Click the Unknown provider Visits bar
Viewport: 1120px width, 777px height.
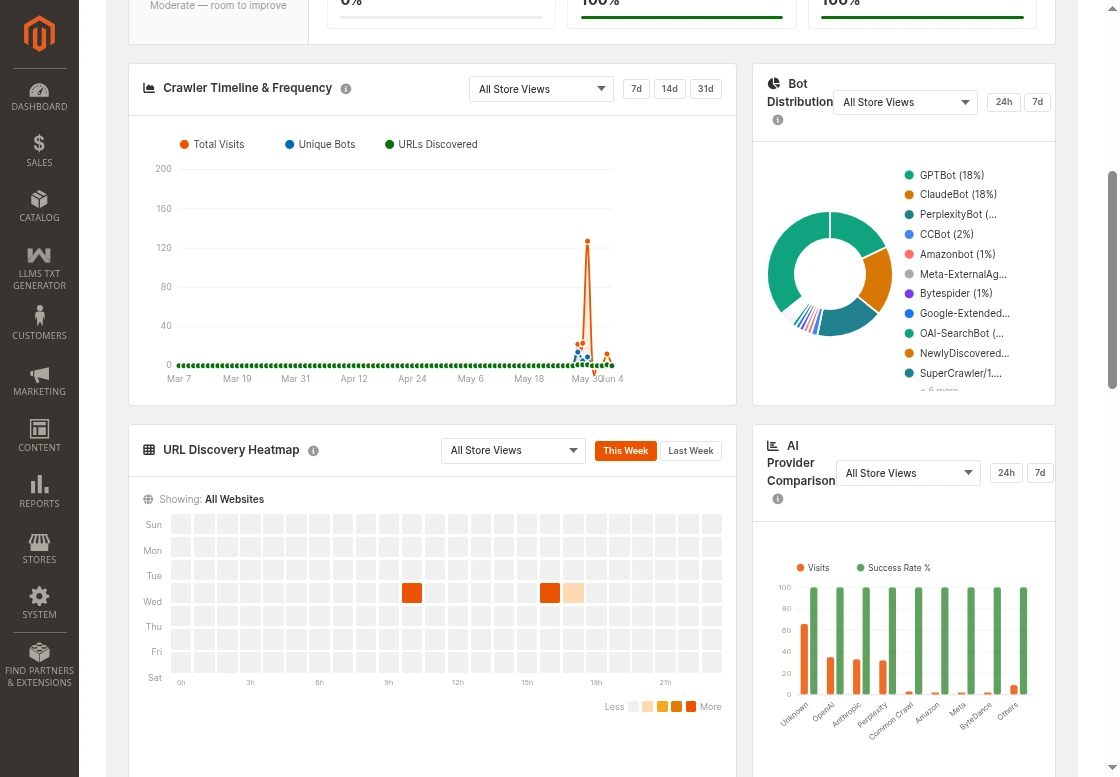tap(804, 659)
